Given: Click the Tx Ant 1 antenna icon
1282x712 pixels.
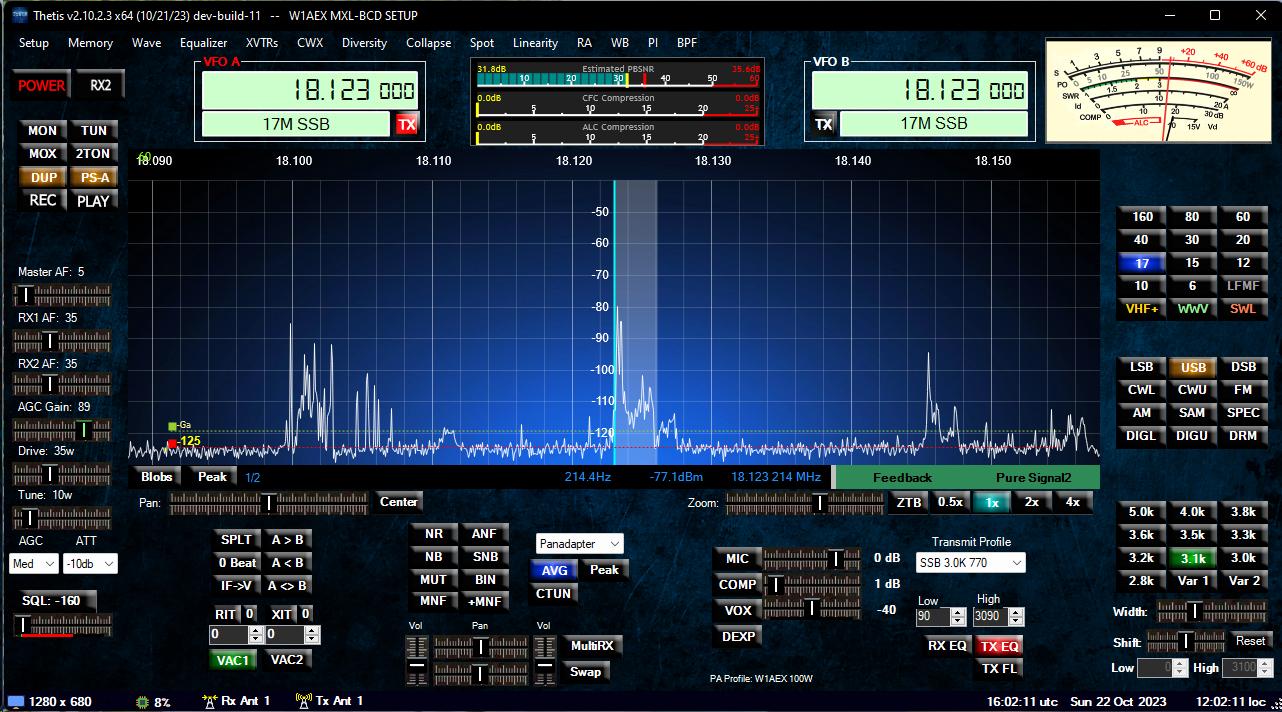Looking at the screenshot, I should coord(305,701).
